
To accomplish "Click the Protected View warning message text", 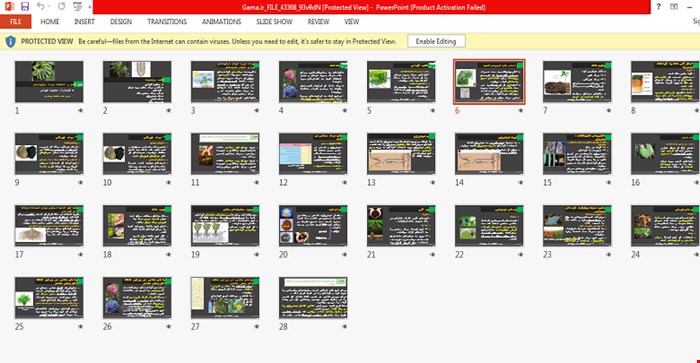I will (237, 42).
